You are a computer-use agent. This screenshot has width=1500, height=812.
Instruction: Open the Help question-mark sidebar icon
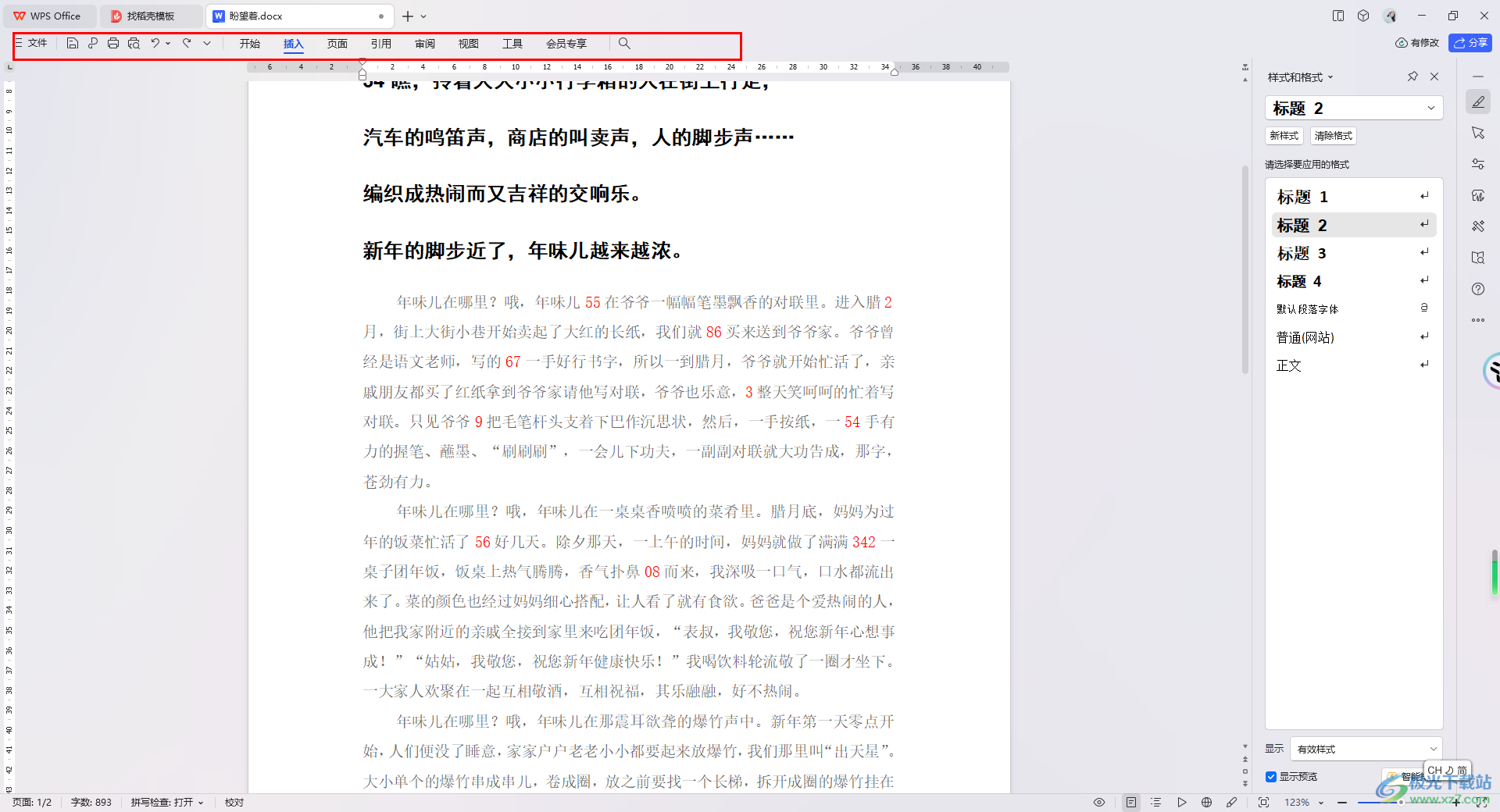coord(1478,289)
